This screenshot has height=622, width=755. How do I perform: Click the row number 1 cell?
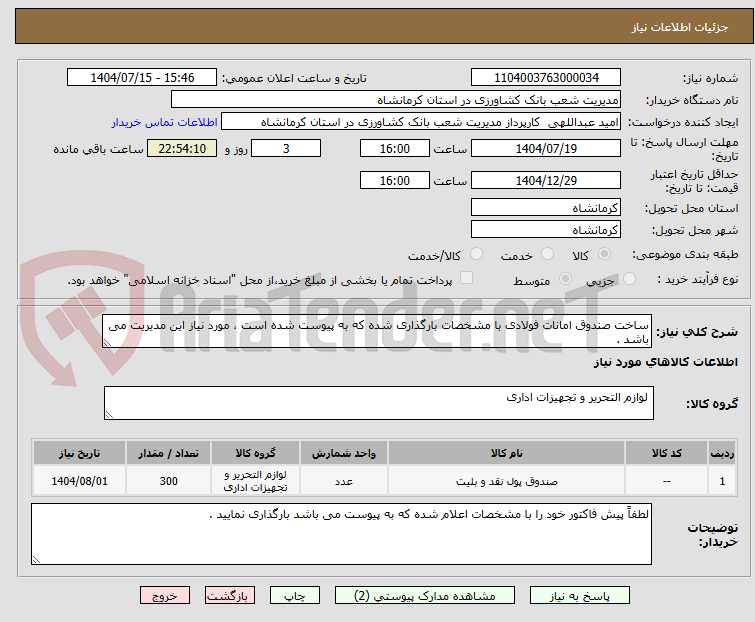722,481
